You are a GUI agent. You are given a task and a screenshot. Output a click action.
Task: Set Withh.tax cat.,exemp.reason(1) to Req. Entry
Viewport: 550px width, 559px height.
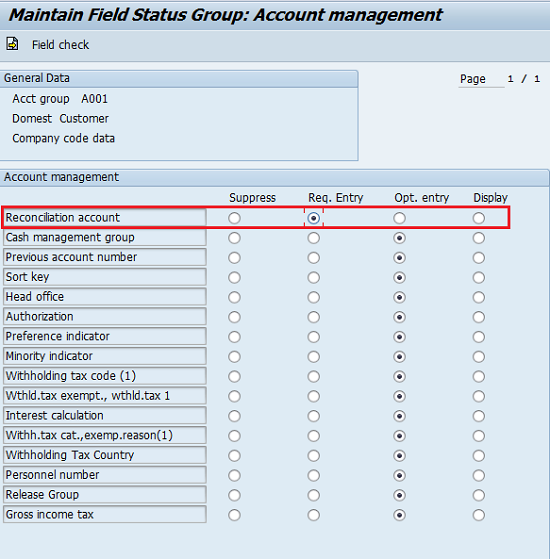click(x=314, y=436)
